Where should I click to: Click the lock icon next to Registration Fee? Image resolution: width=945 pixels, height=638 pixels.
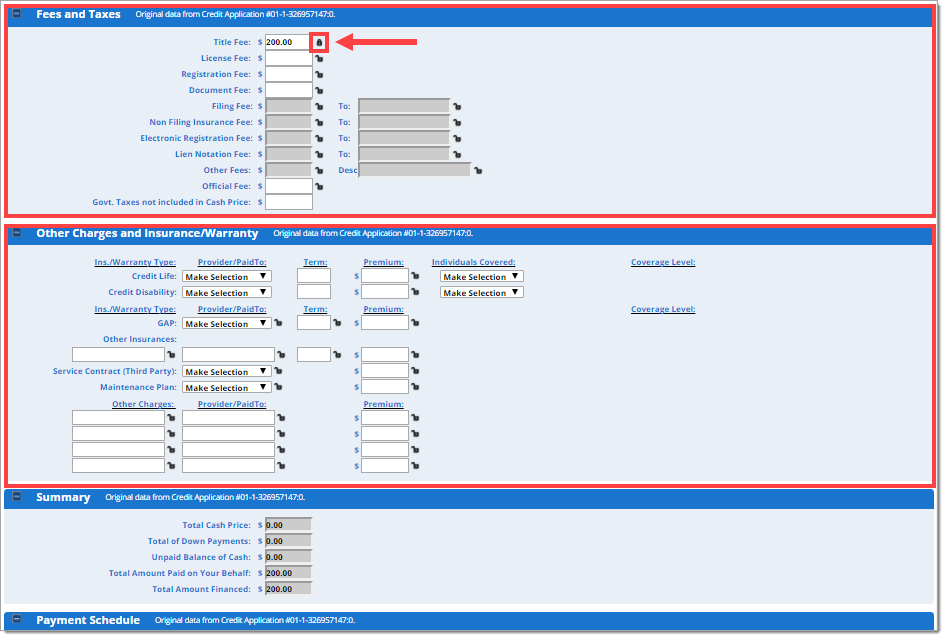coord(319,75)
